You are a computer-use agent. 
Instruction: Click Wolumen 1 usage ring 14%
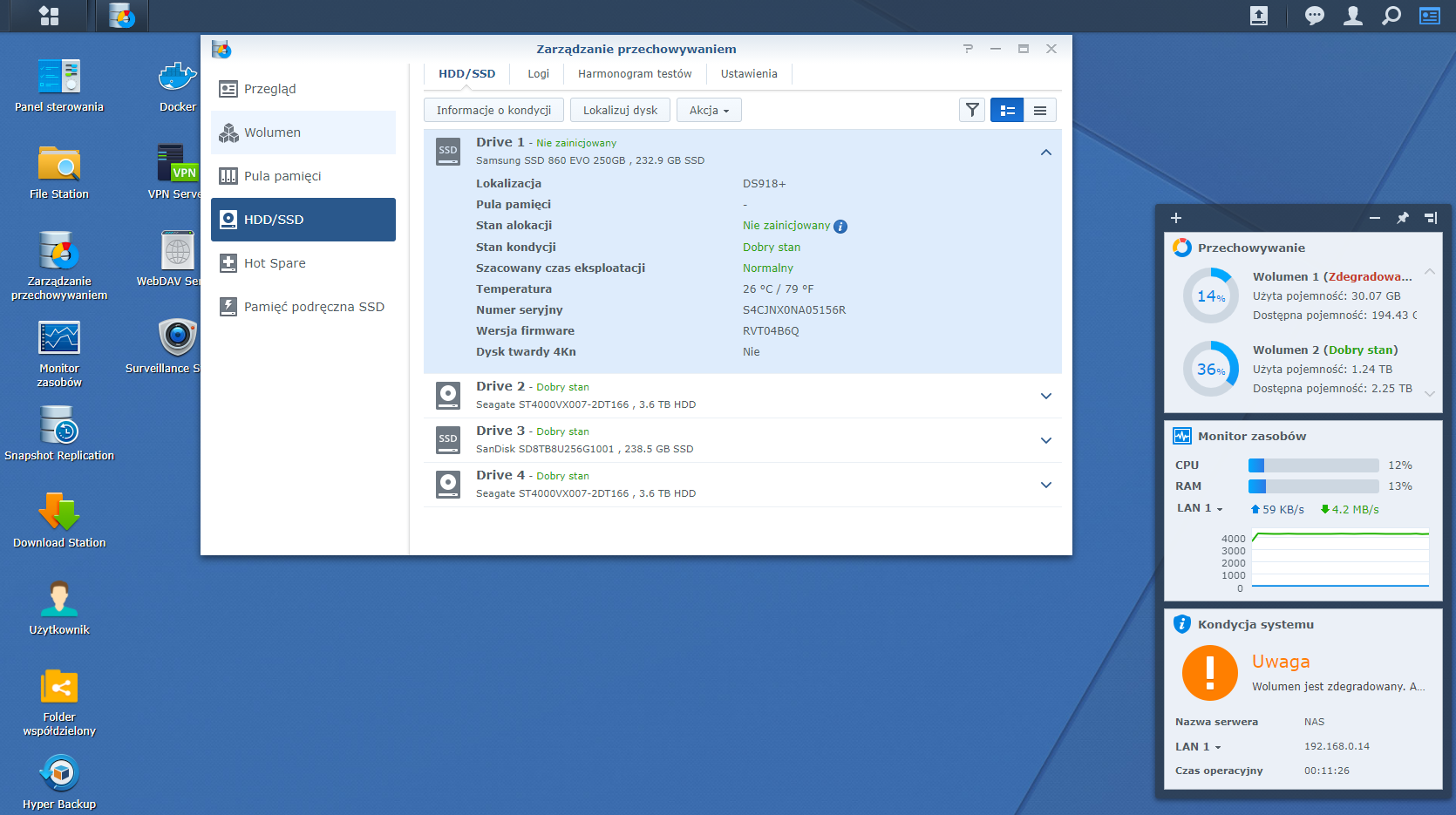[x=1211, y=295]
